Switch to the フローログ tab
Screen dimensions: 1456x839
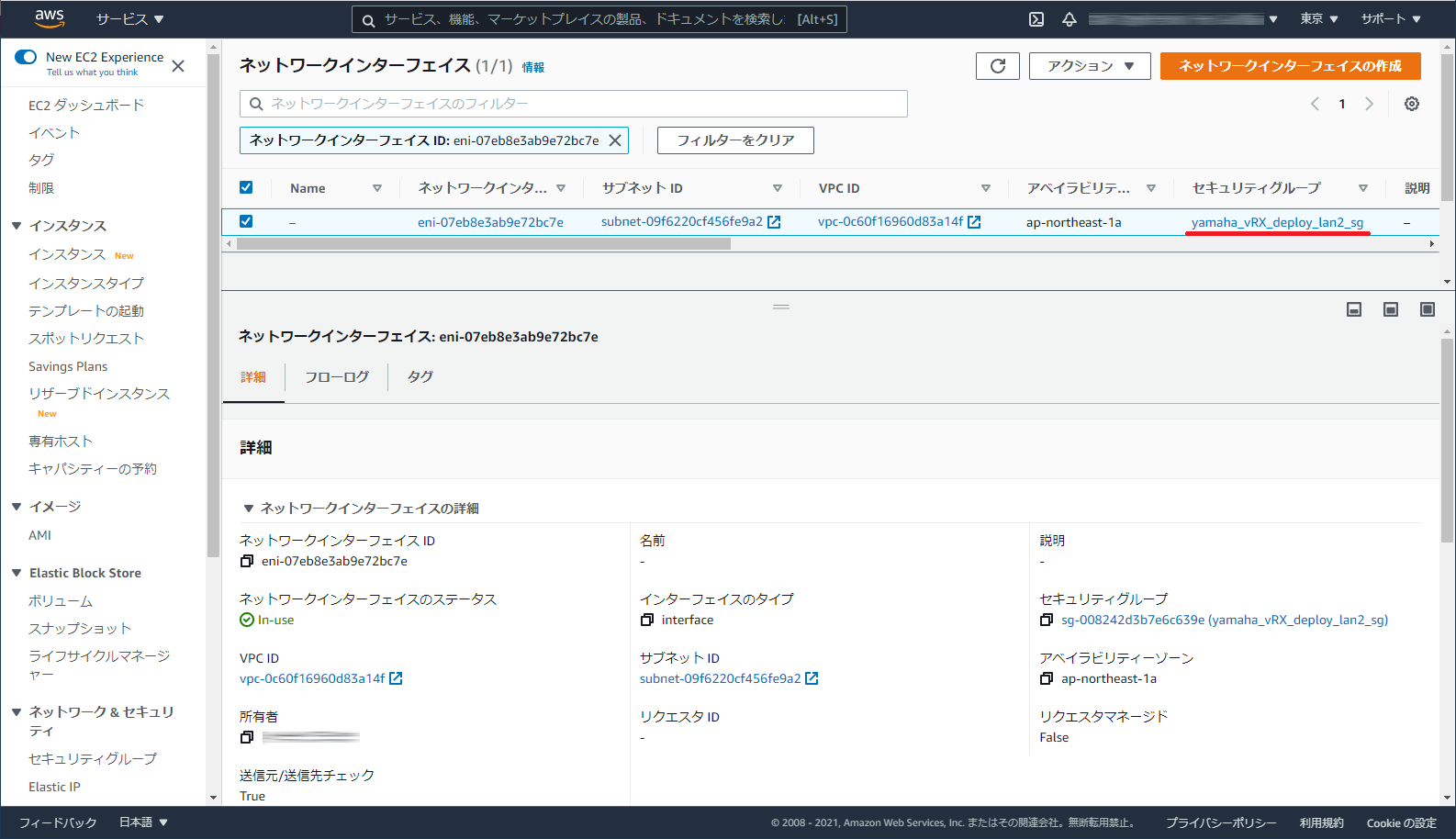point(337,377)
